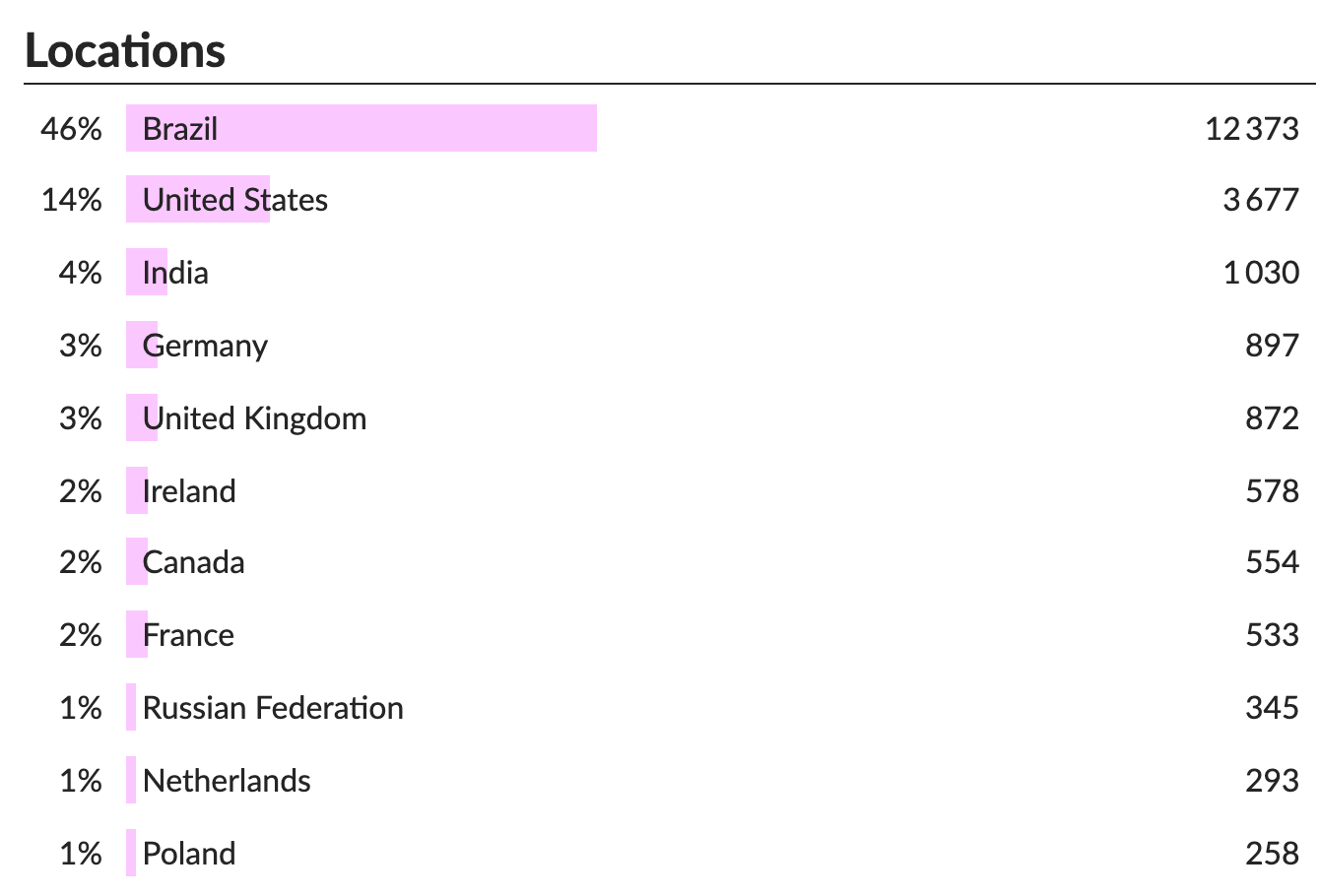Click the 46% share next to Brazil
This screenshot has width=1320, height=896.
(71, 129)
